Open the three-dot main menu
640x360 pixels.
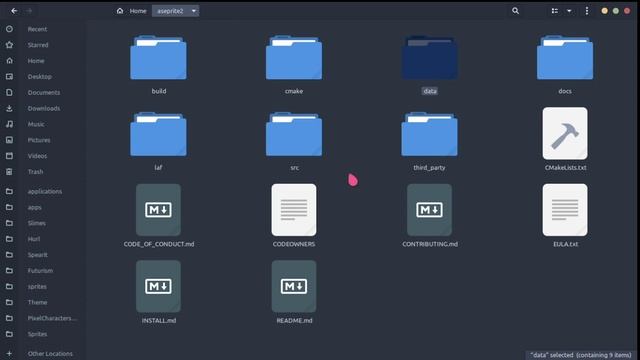pos(587,11)
